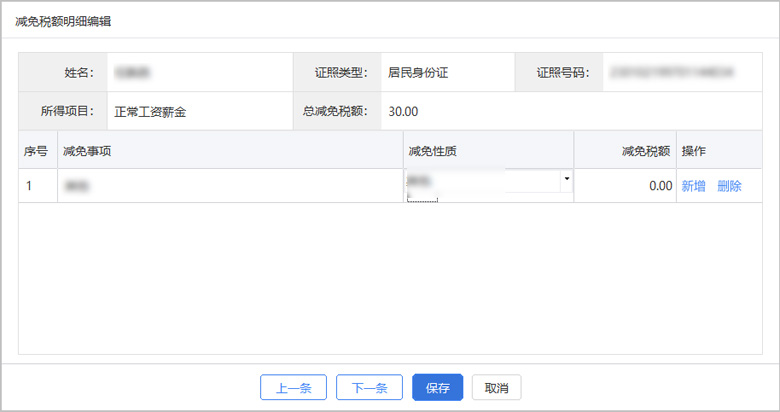
Task: Select the 减免性质 combo box field
Action: tap(482, 181)
